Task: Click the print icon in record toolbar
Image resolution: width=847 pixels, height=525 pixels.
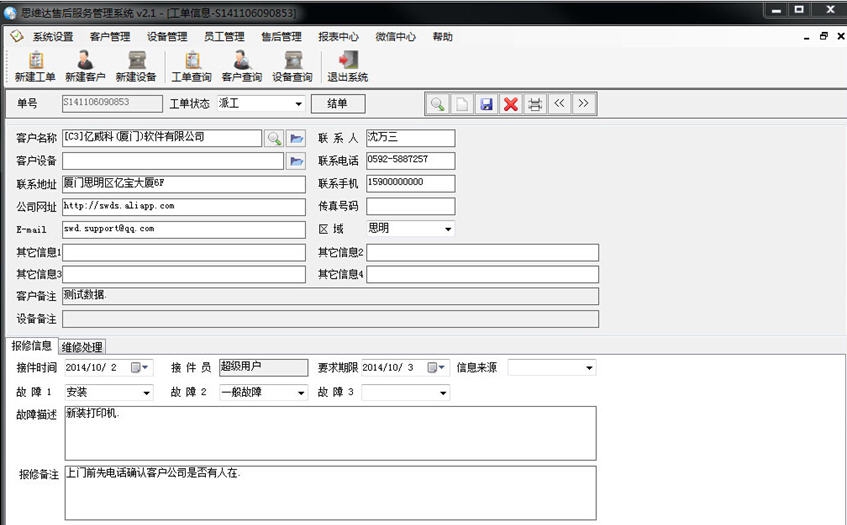Action: (x=535, y=104)
